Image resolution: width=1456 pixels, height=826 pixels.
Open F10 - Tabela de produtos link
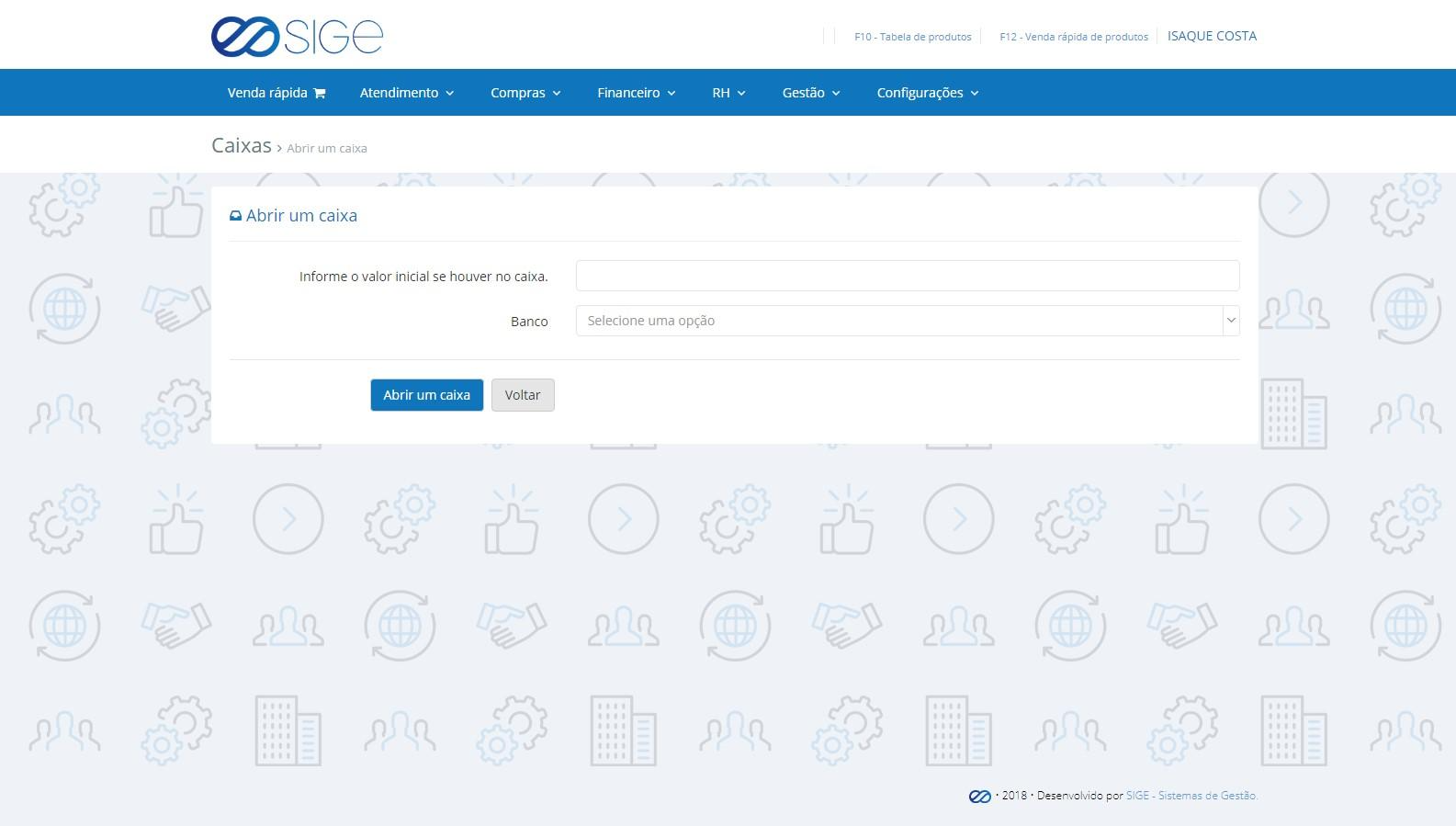[913, 37]
